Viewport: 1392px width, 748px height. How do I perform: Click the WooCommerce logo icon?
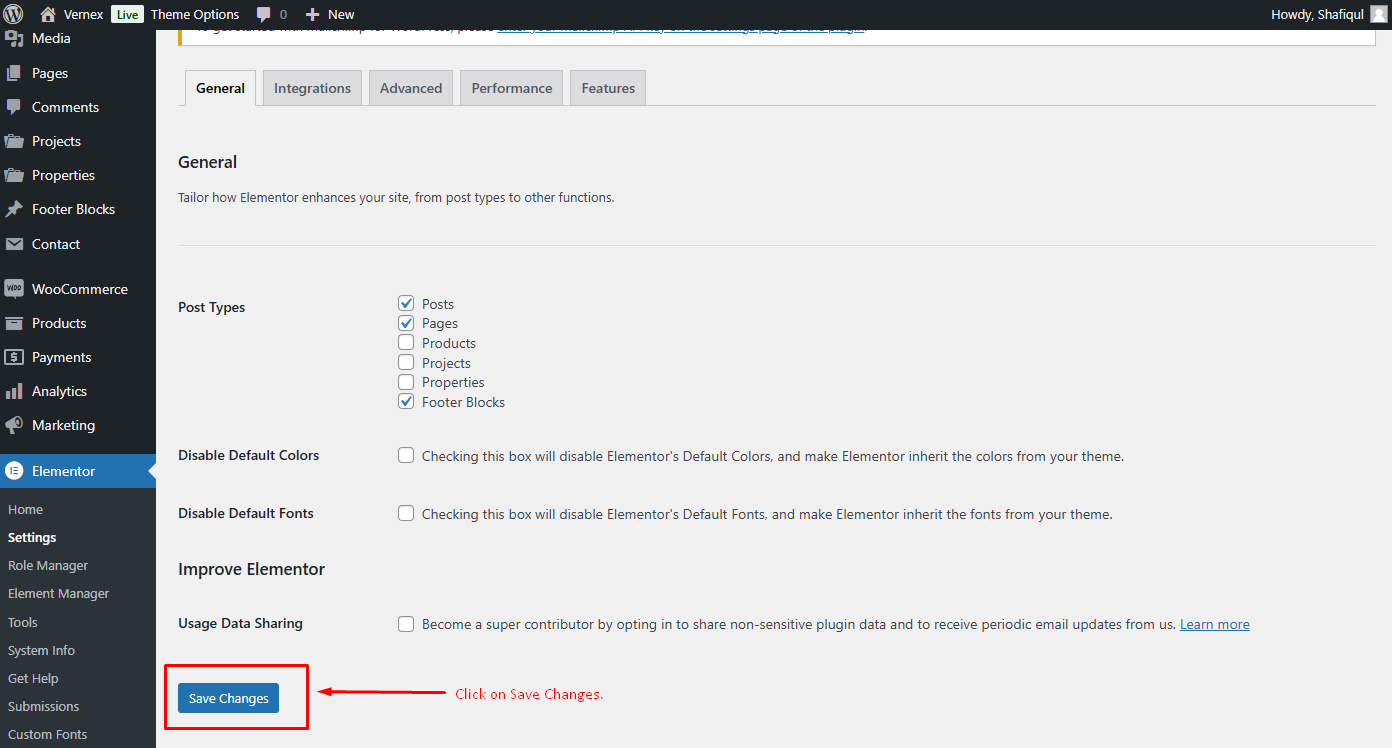(x=14, y=289)
